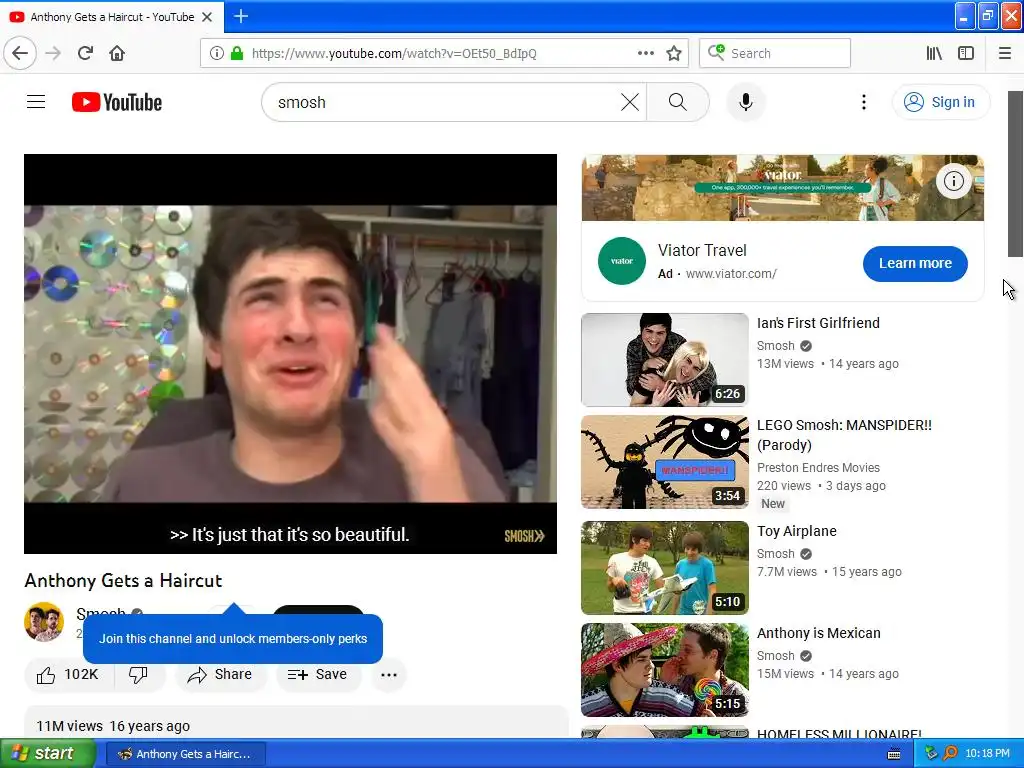Click the Join this channel tooltip
The image size is (1024, 768).
click(232, 639)
